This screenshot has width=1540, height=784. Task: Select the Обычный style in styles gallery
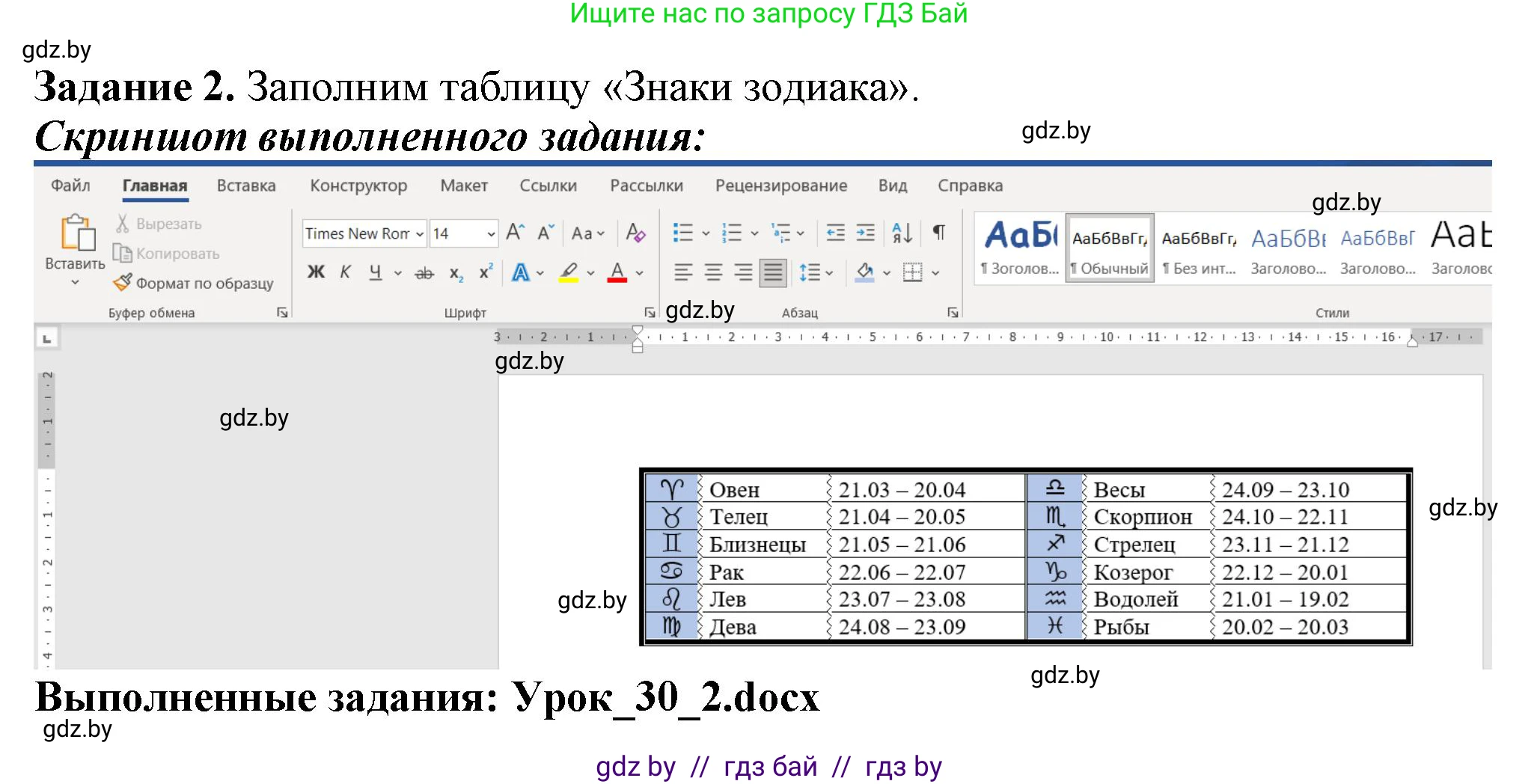pyautogui.click(x=1109, y=247)
